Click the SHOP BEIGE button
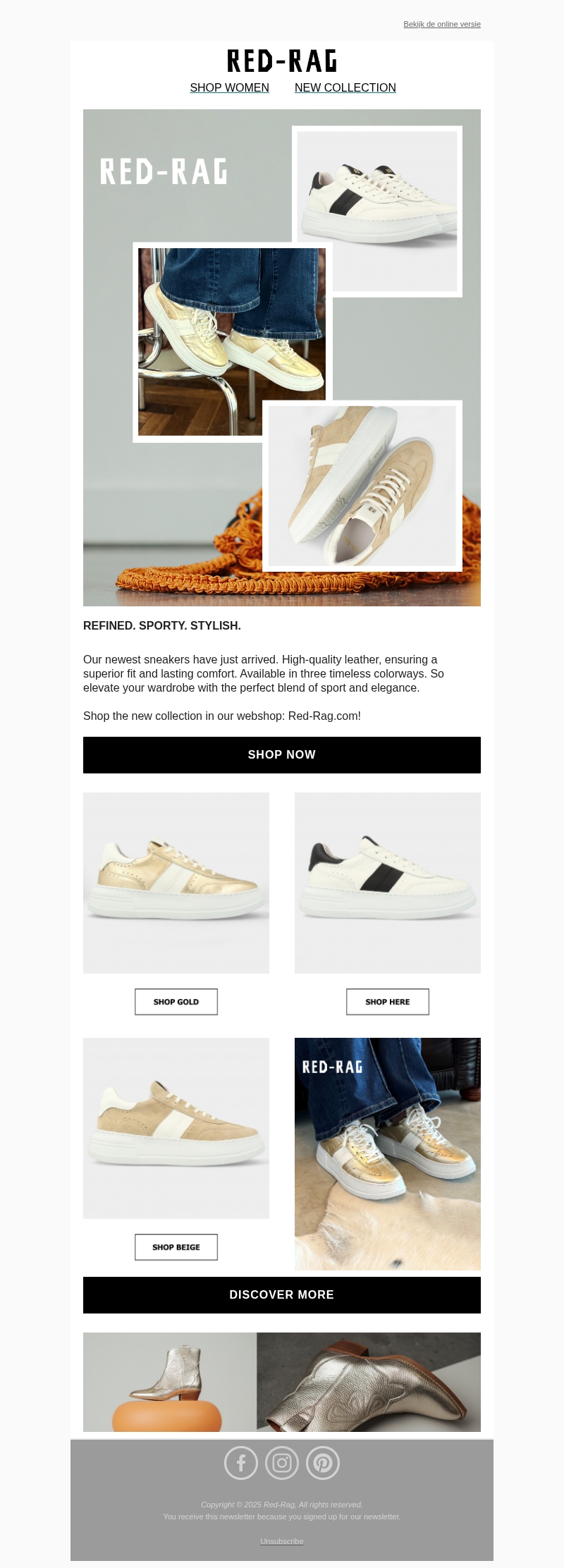 click(x=176, y=1247)
